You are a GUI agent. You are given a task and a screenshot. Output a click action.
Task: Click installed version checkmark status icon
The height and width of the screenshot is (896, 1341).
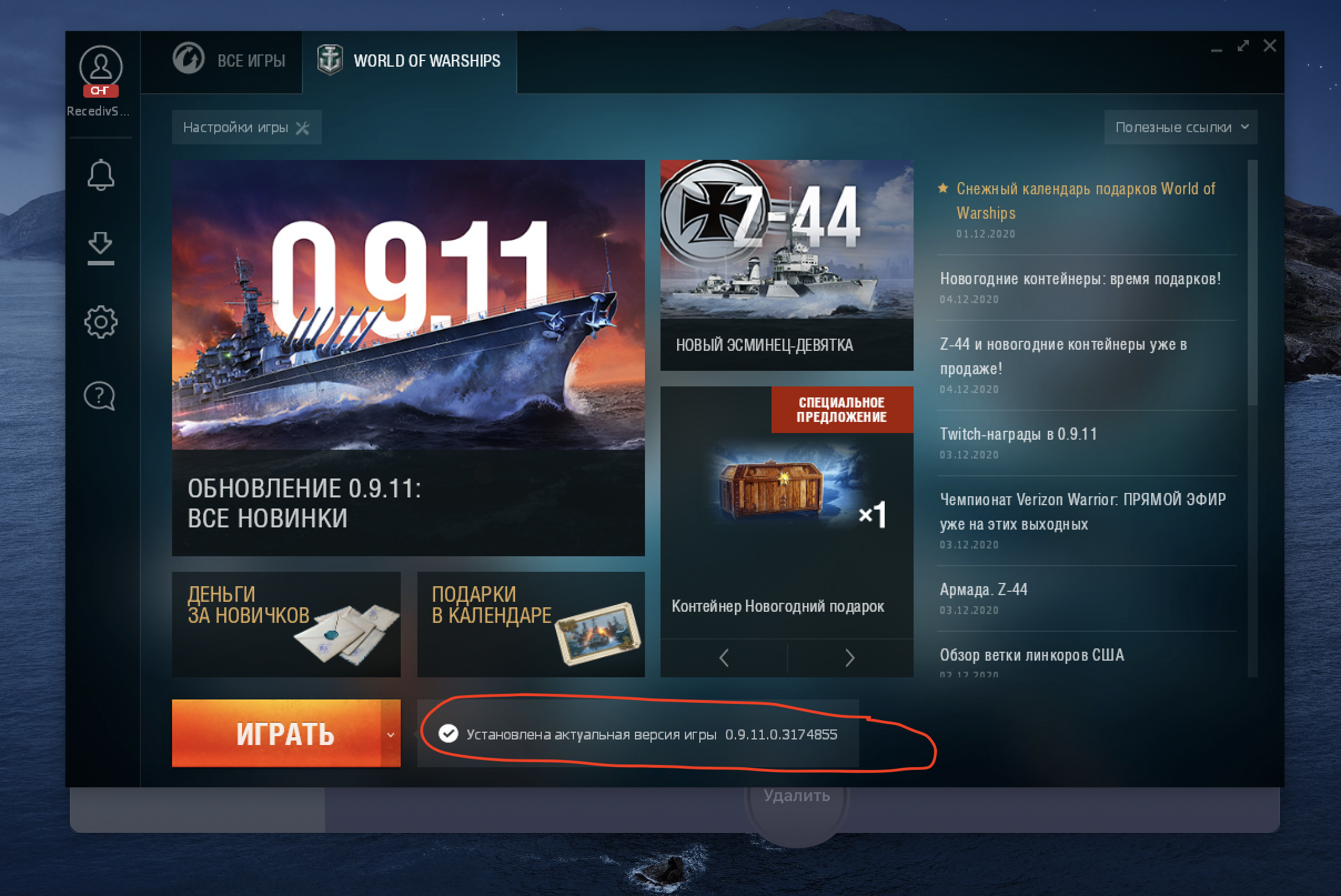tap(448, 734)
